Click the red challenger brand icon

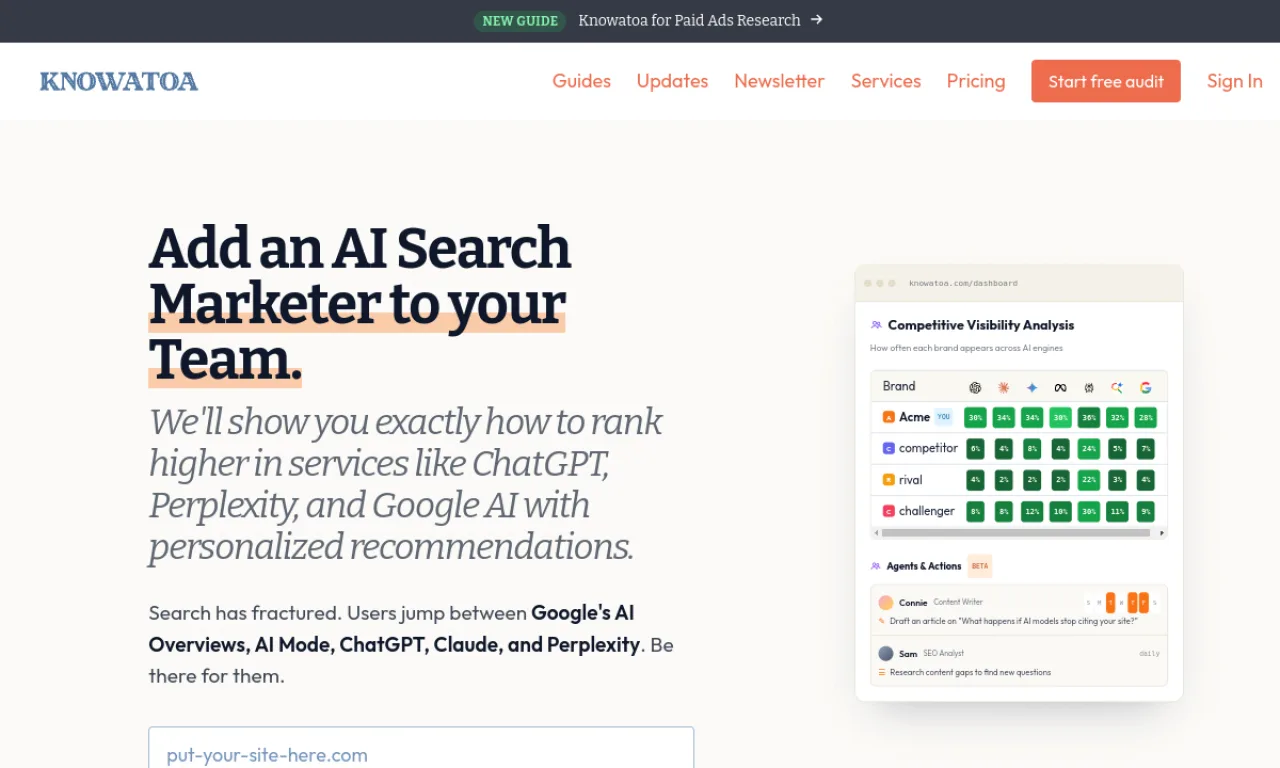(889, 511)
